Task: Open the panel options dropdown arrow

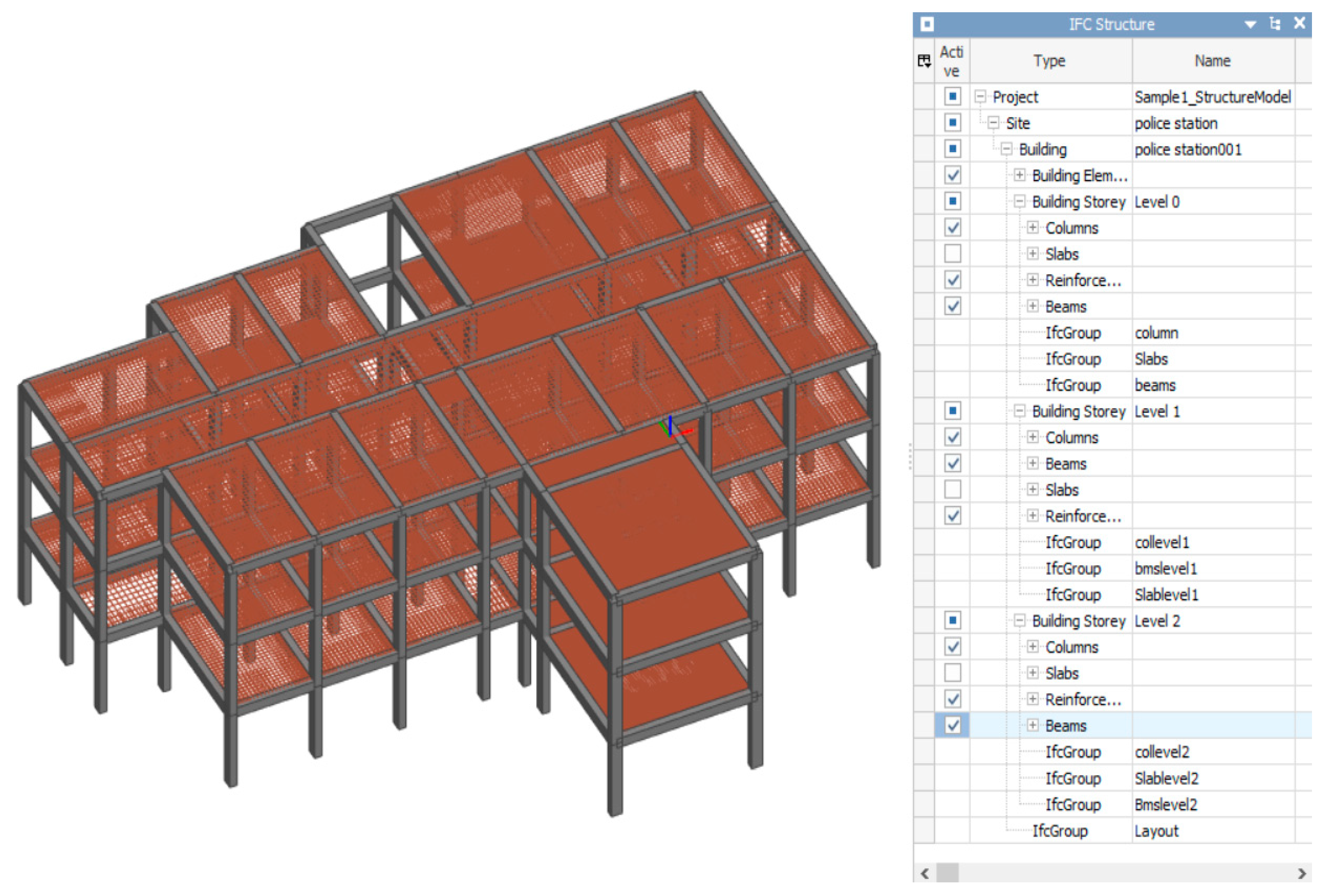Action: tap(1250, 24)
